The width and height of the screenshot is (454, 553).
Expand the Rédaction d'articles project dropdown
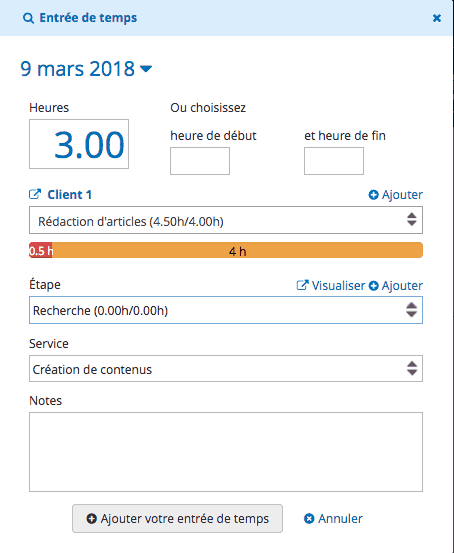226,220
